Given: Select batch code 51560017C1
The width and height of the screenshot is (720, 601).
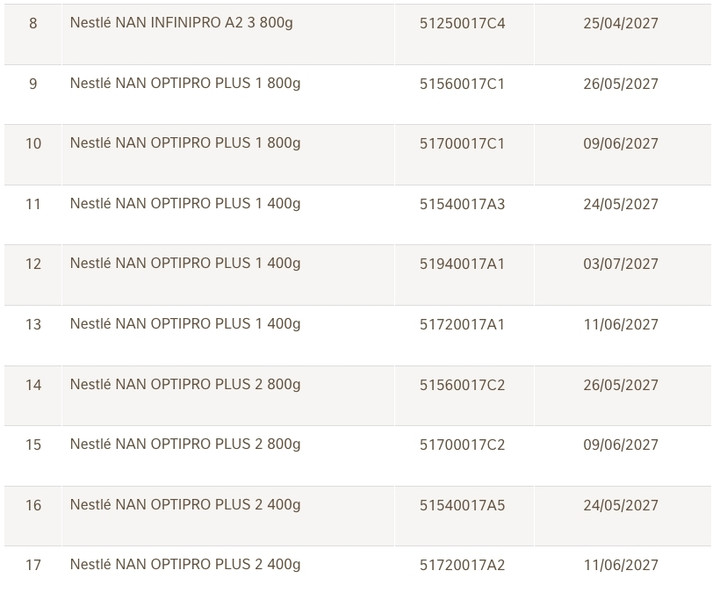Looking at the screenshot, I should tap(462, 84).
